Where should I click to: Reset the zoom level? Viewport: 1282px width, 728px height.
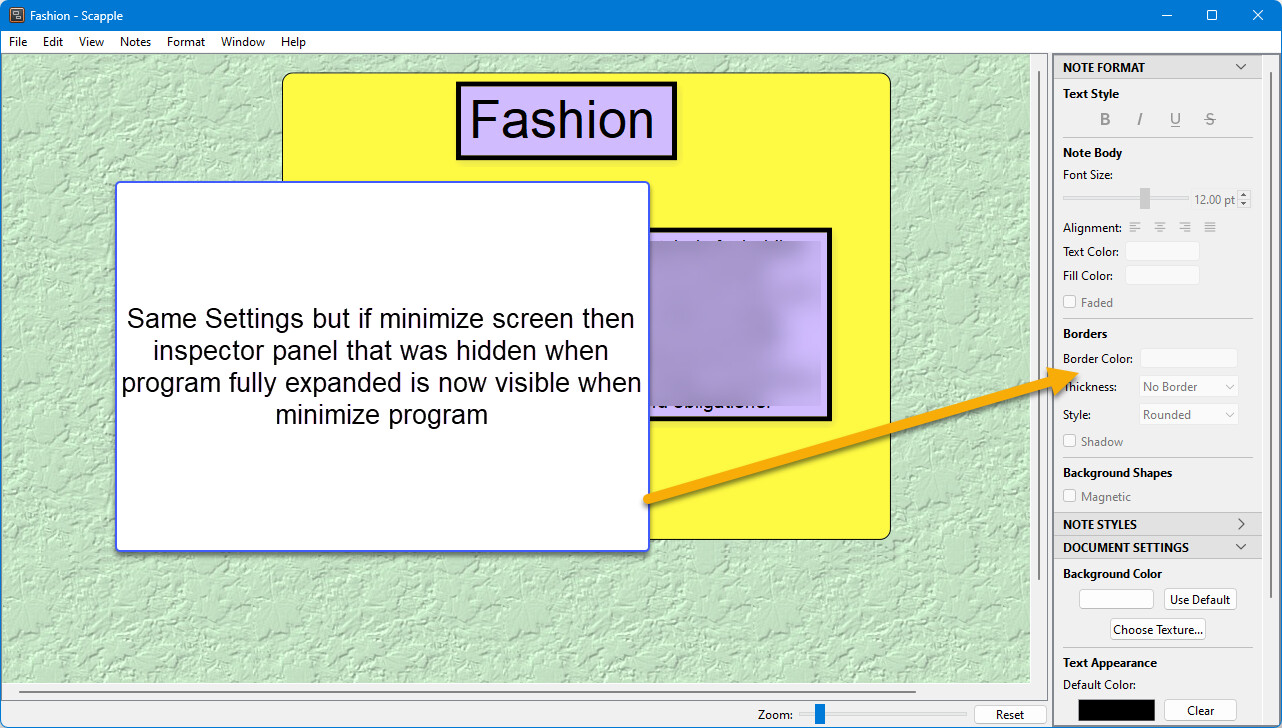coord(1010,714)
